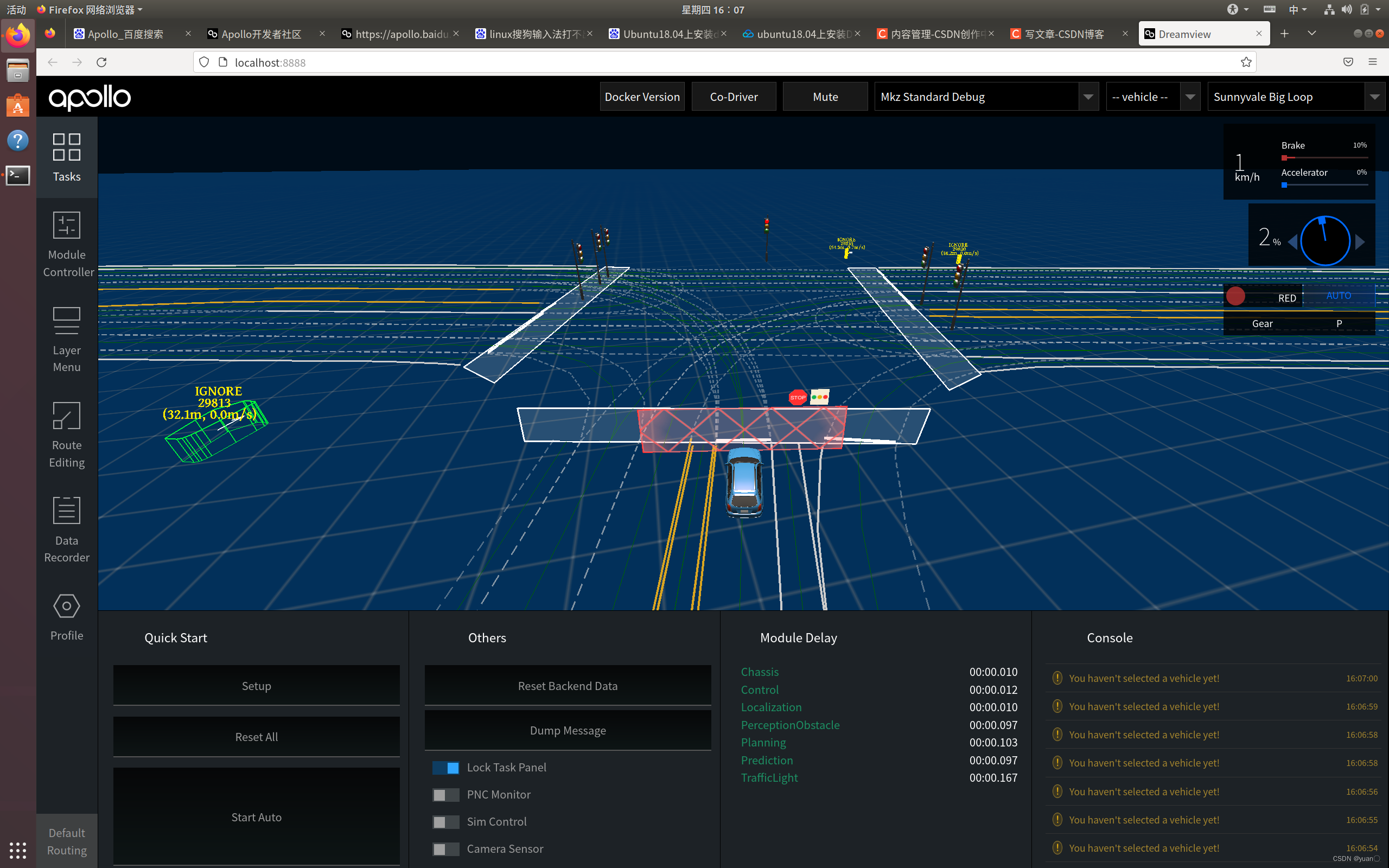Open the accessibility menu in top bar
1389x868 pixels.
pos(1238,9)
